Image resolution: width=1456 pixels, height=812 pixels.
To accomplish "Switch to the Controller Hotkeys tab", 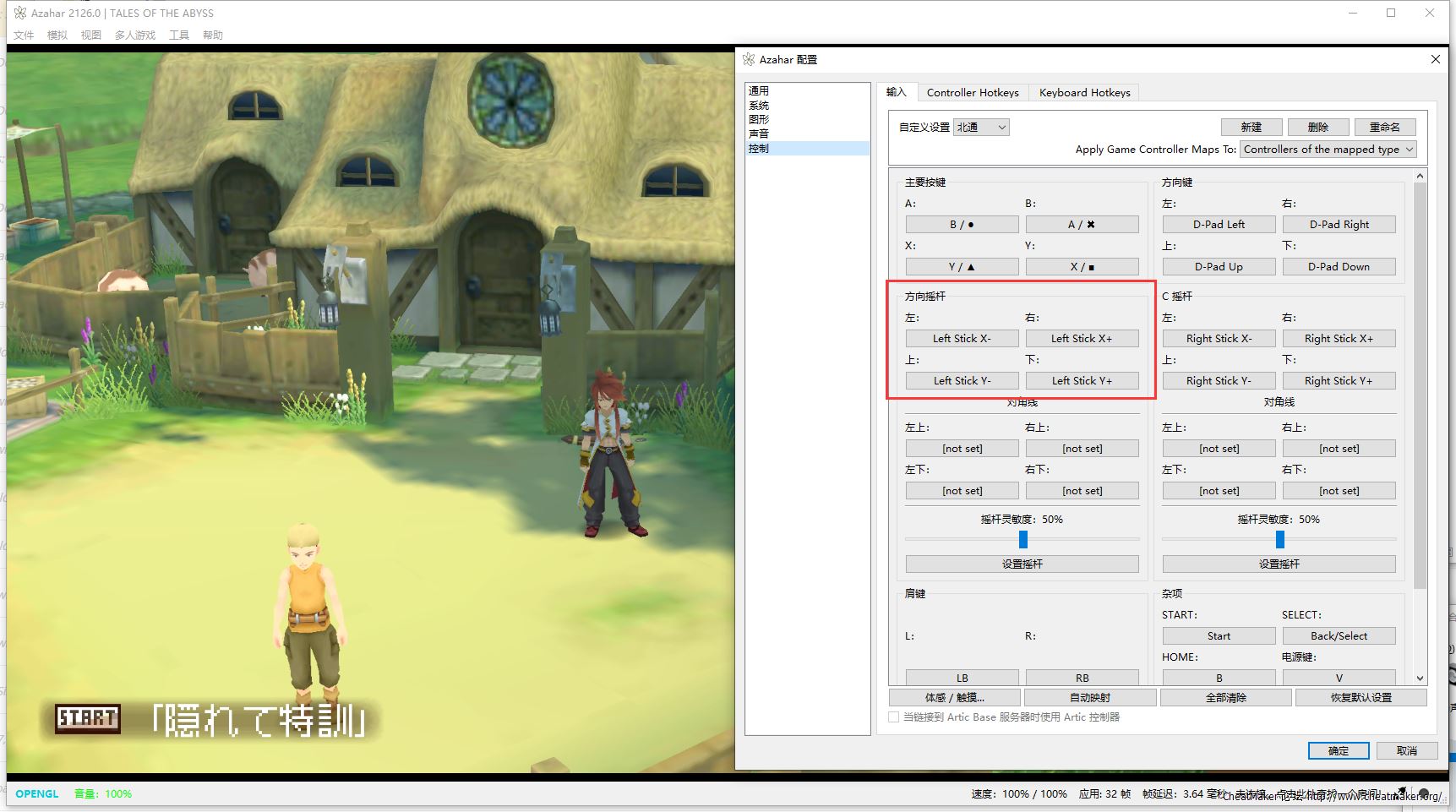I will click(x=973, y=93).
